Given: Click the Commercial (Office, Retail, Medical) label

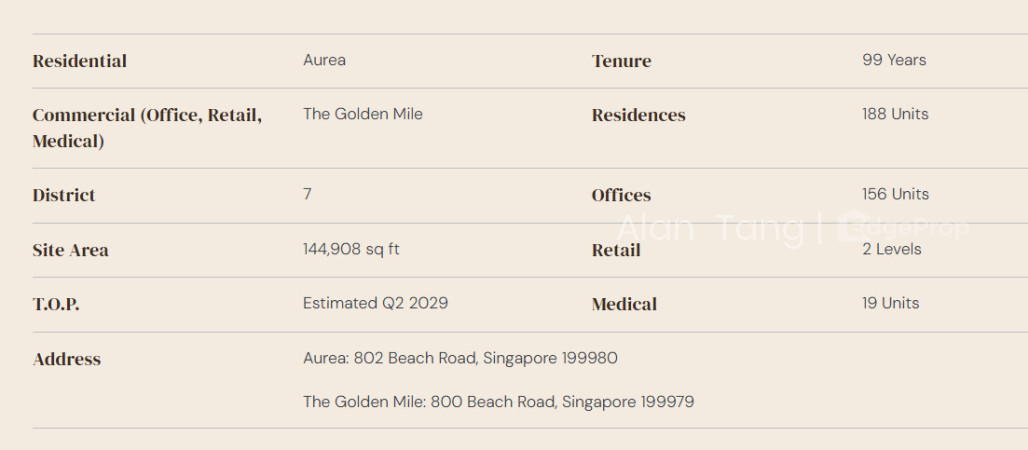Looking at the screenshot, I should tap(148, 128).
